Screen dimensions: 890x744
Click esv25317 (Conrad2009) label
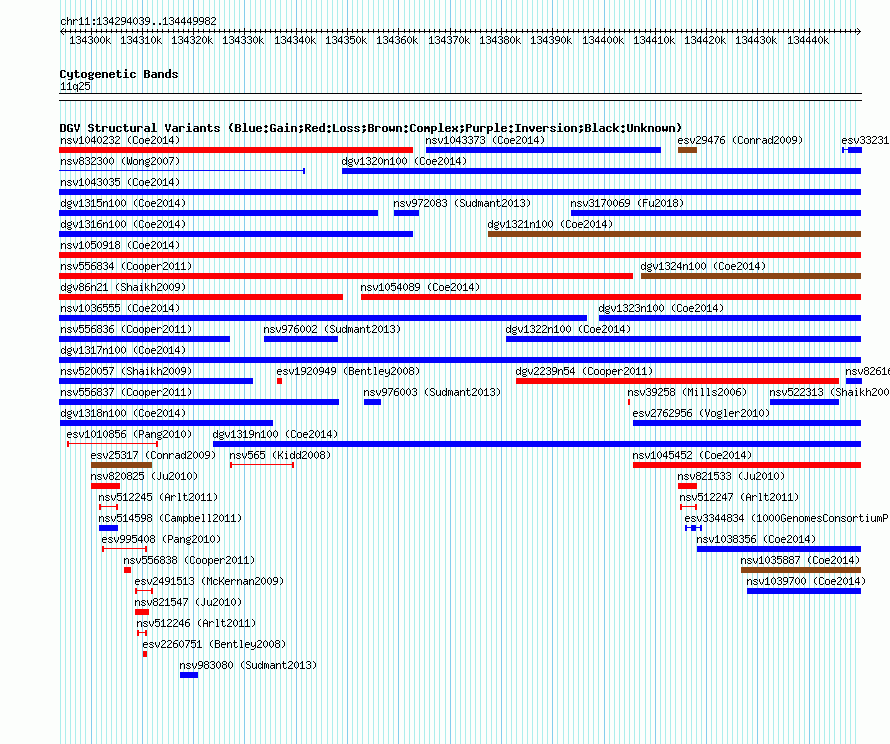click(x=153, y=455)
